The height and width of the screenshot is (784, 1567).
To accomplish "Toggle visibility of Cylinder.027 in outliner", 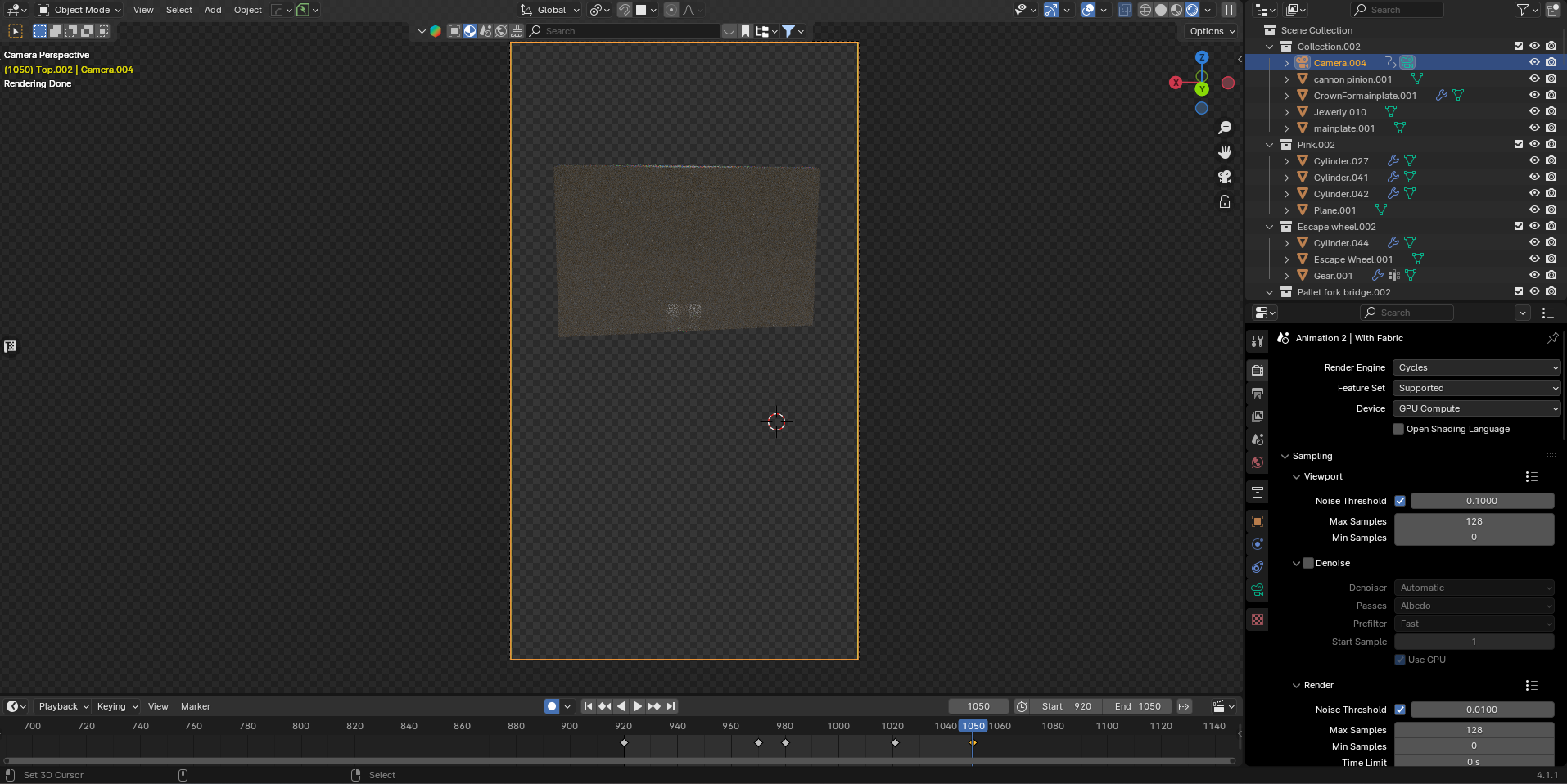I will click(x=1533, y=161).
